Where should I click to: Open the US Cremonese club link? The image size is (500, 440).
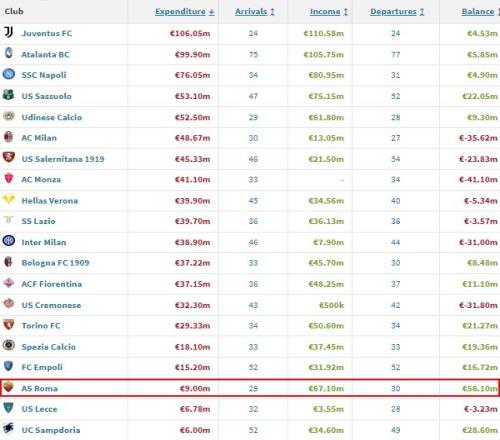click(51, 305)
